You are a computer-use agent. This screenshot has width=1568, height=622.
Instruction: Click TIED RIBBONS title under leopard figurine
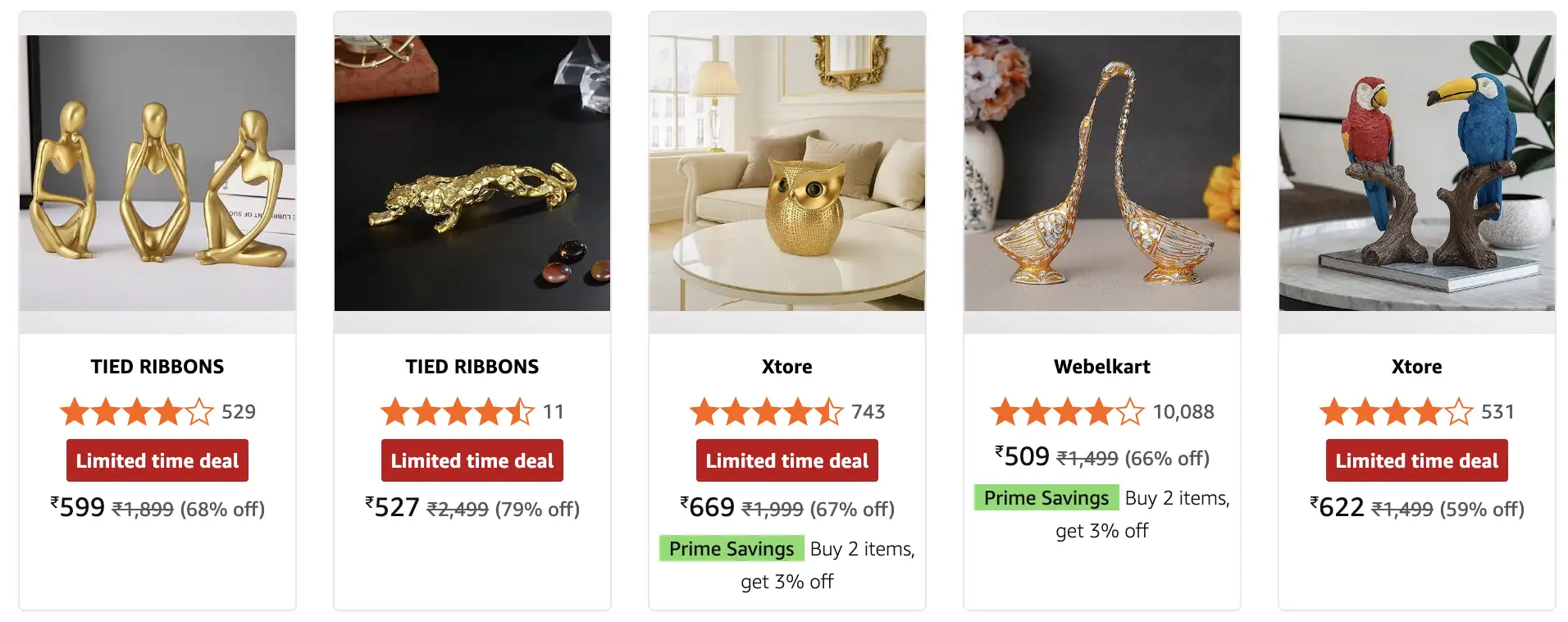[x=472, y=367]
